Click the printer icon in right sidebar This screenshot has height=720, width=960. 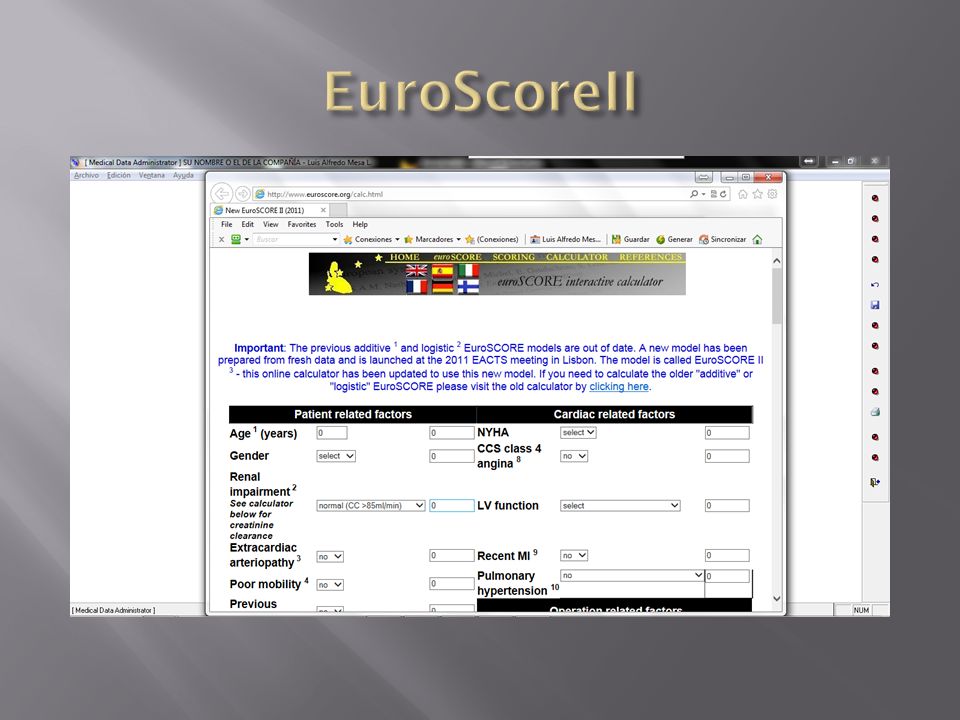coord(875,412)
